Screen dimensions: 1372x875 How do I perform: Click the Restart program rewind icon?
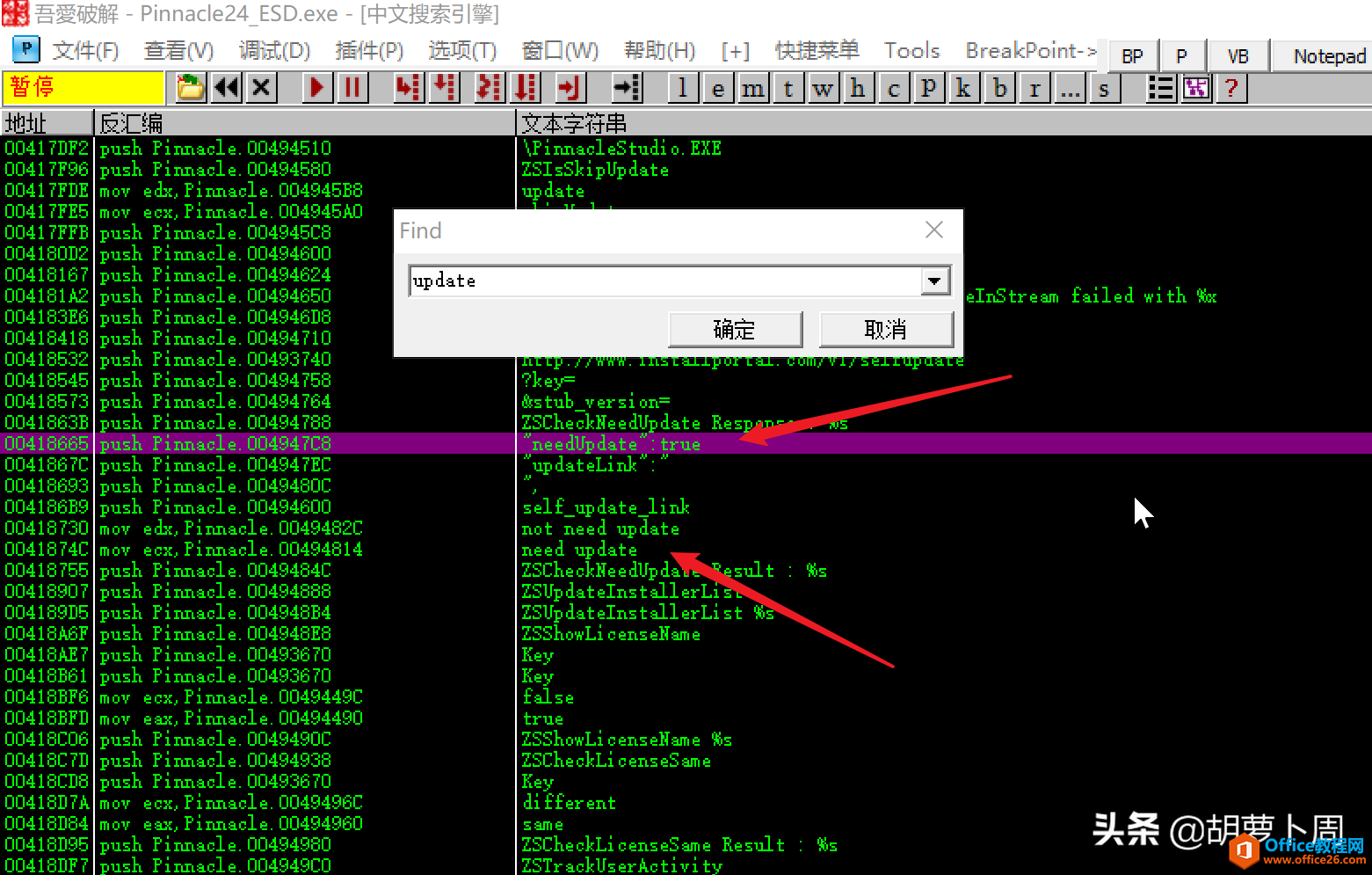[x=227, y=88]
